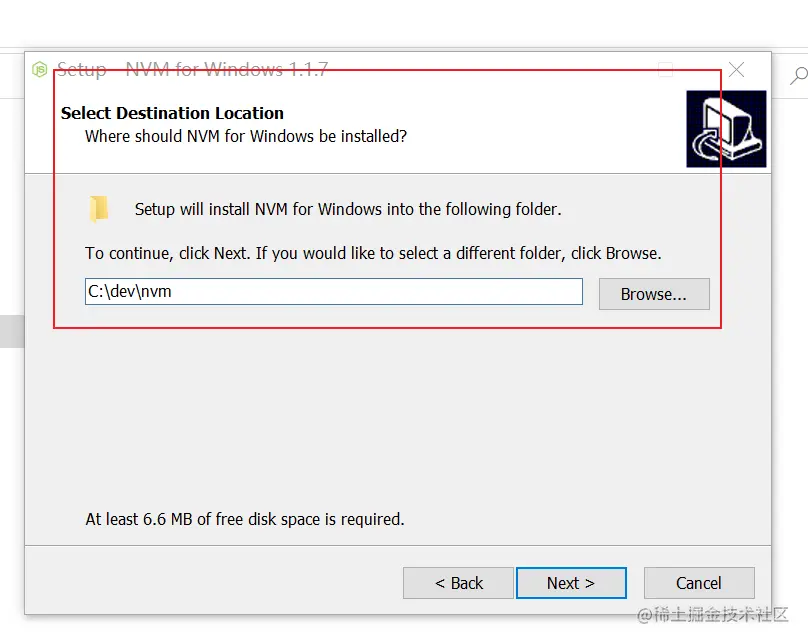
Task: Click the 'Setup will install NVM' sentence
Action: click(348, 209)
